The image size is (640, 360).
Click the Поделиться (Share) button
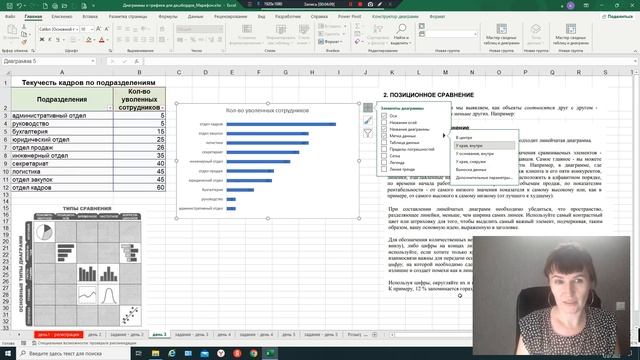coord(618,17)
